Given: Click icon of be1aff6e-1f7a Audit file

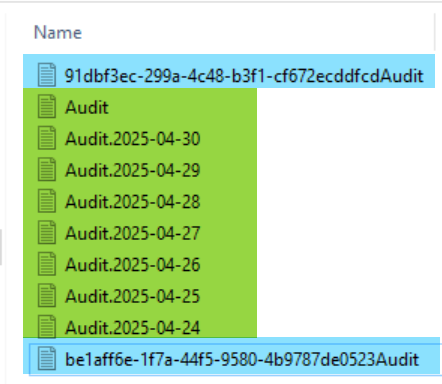Looking at the screenshot, I should (x=46, y=358).
